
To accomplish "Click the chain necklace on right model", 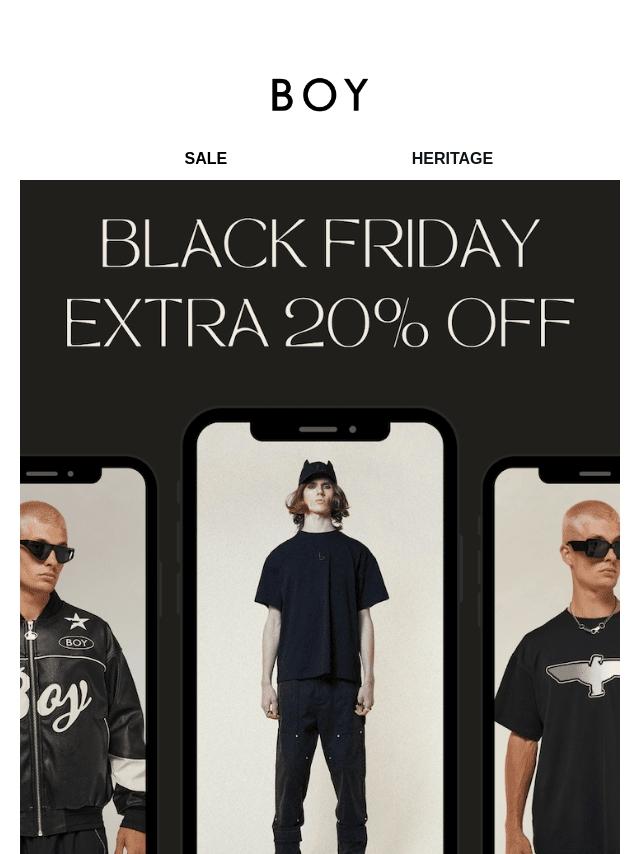I will (x=594, y=618).
